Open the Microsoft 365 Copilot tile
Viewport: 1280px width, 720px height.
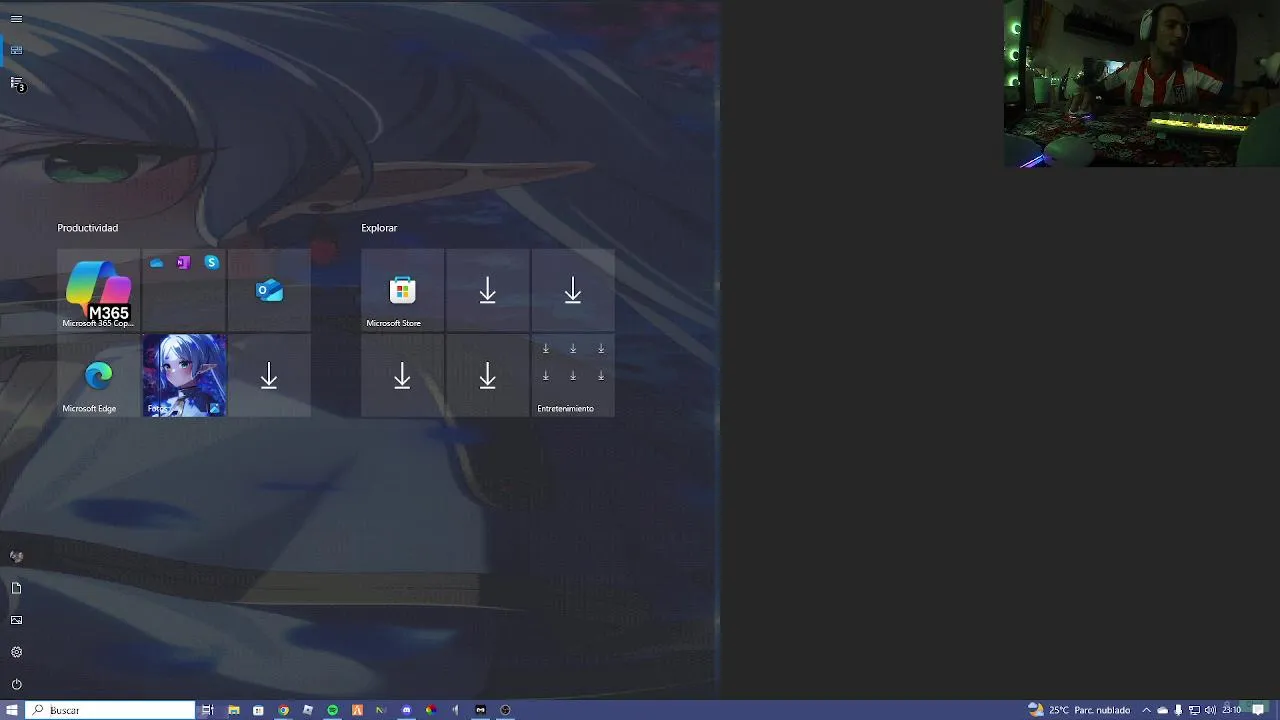click(98, 290)
